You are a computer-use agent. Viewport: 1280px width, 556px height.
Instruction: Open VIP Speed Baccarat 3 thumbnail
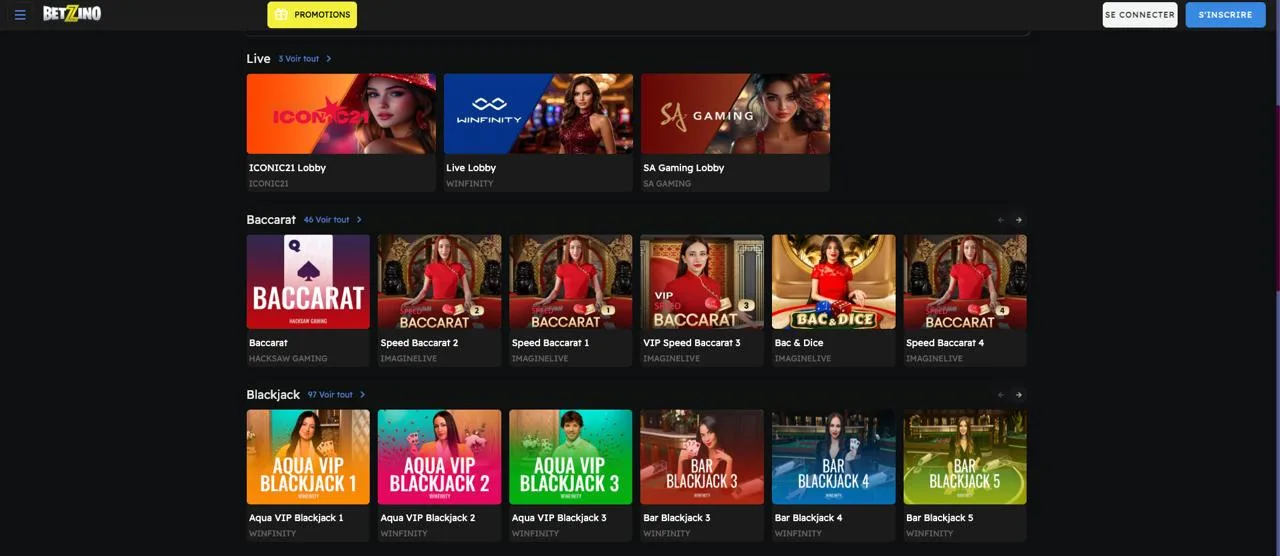coord(702,282)
